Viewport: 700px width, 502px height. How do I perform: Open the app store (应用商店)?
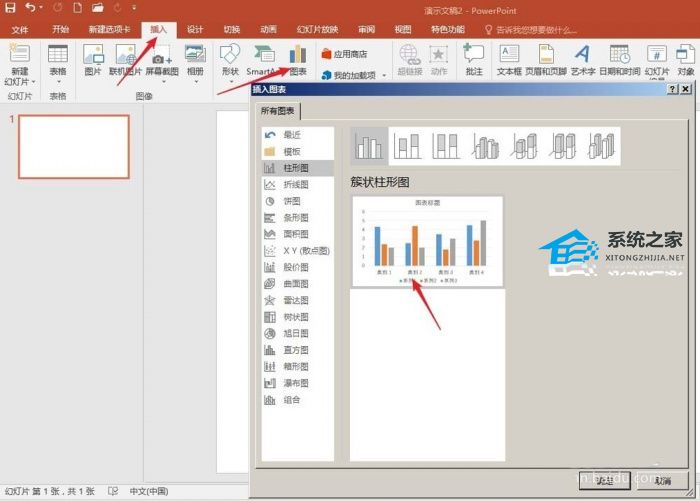tap(344, 54)
